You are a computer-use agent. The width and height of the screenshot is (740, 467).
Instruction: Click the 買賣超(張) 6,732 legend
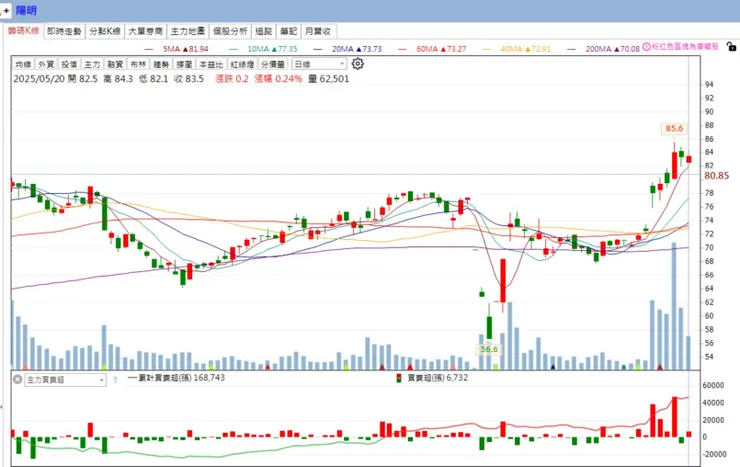pos(432,378)
